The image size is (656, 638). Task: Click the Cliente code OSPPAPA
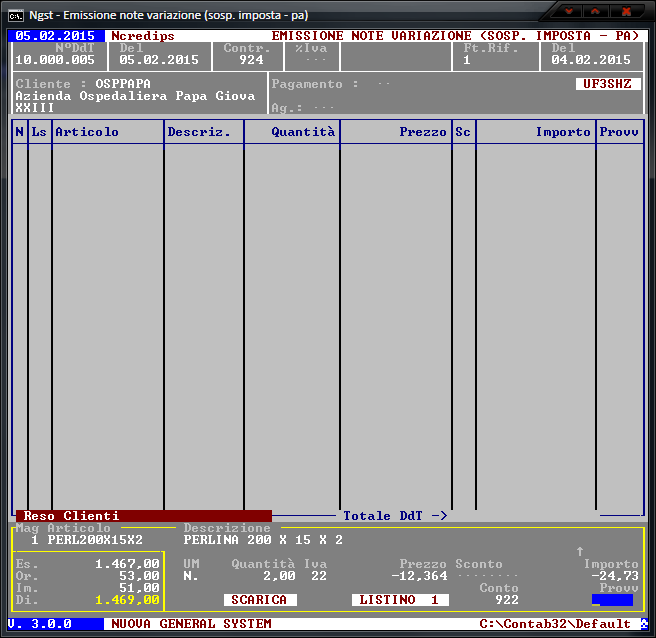[x=123, y=84]
